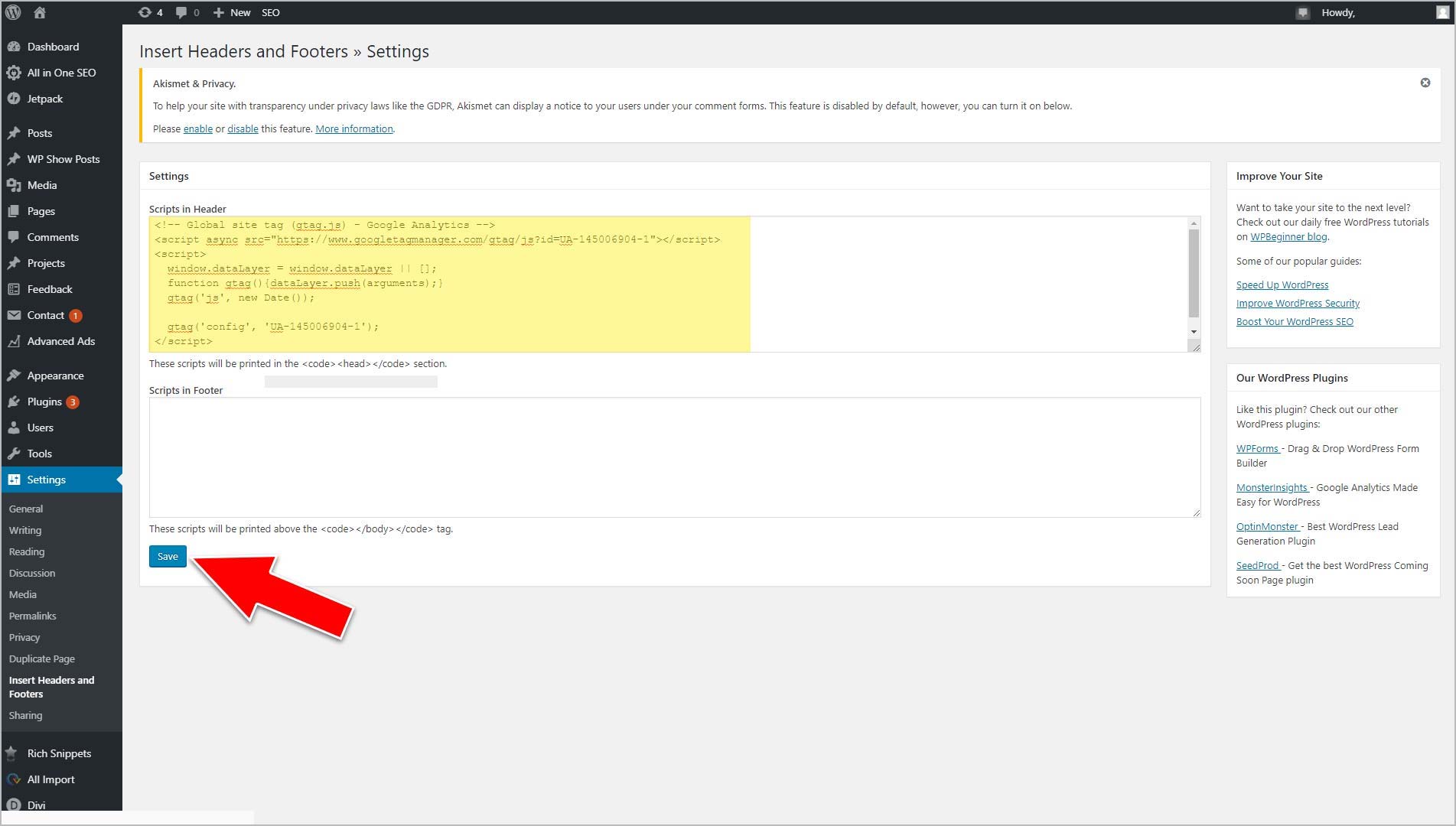This screenshot has height=826, width=1456.
Task: Click the header textarea scrollbar thumb
Action: (1194, 273)
